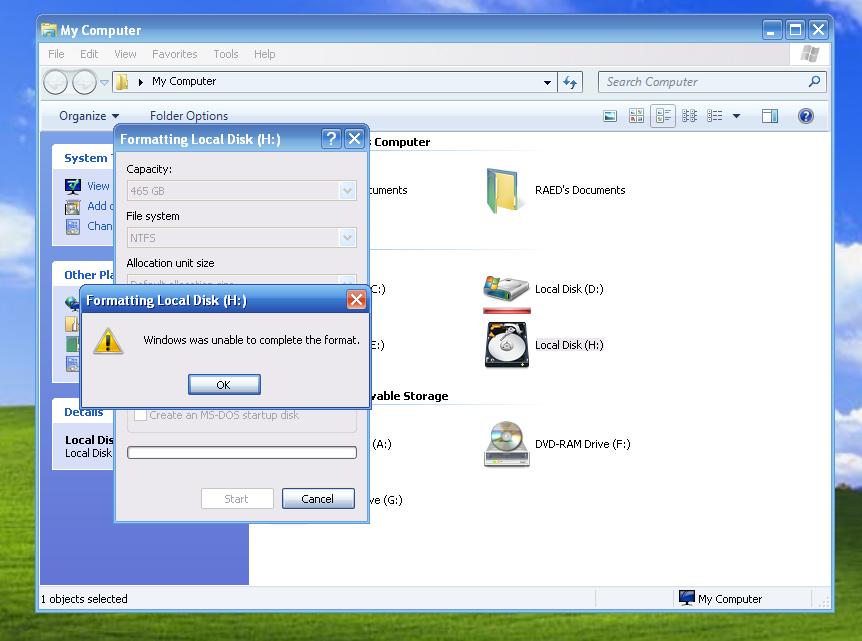The image size is (862, 641).
Task: Open the address bar history dropdown
Action: [x=547, y=82]
